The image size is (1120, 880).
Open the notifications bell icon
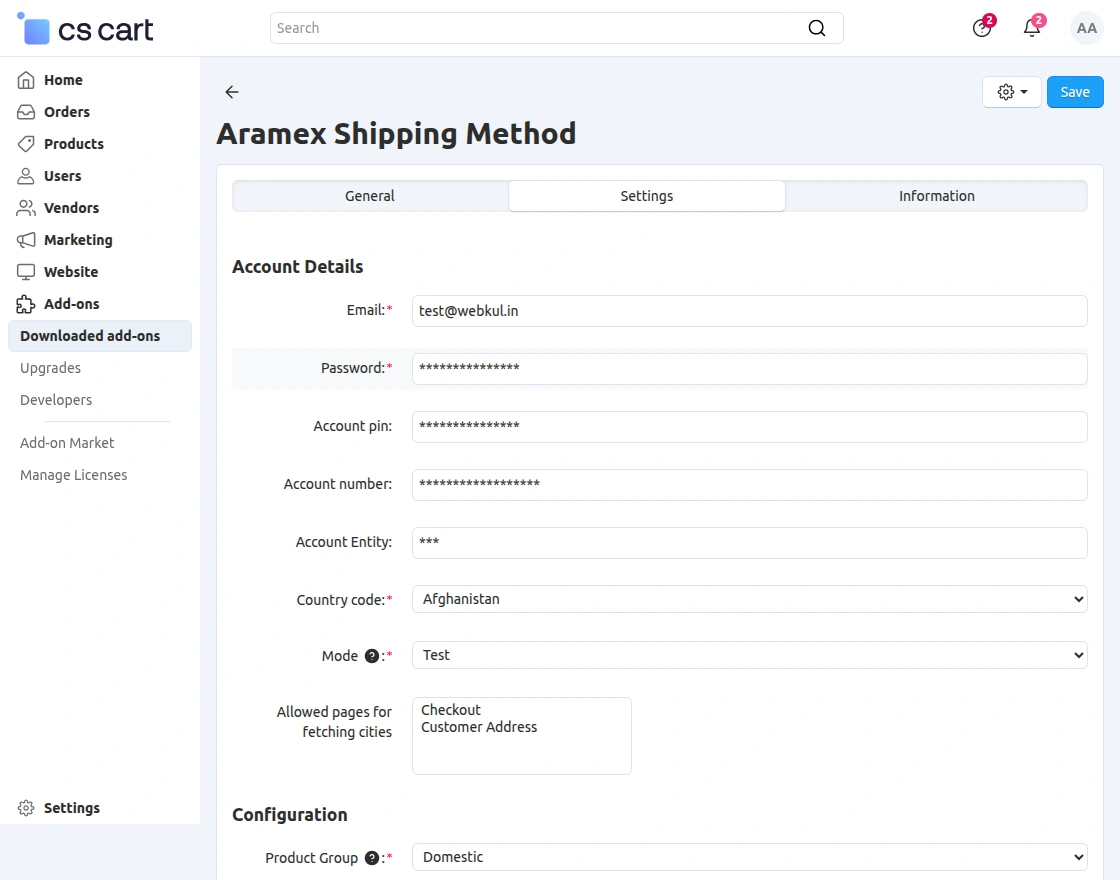click(1032, 28)
